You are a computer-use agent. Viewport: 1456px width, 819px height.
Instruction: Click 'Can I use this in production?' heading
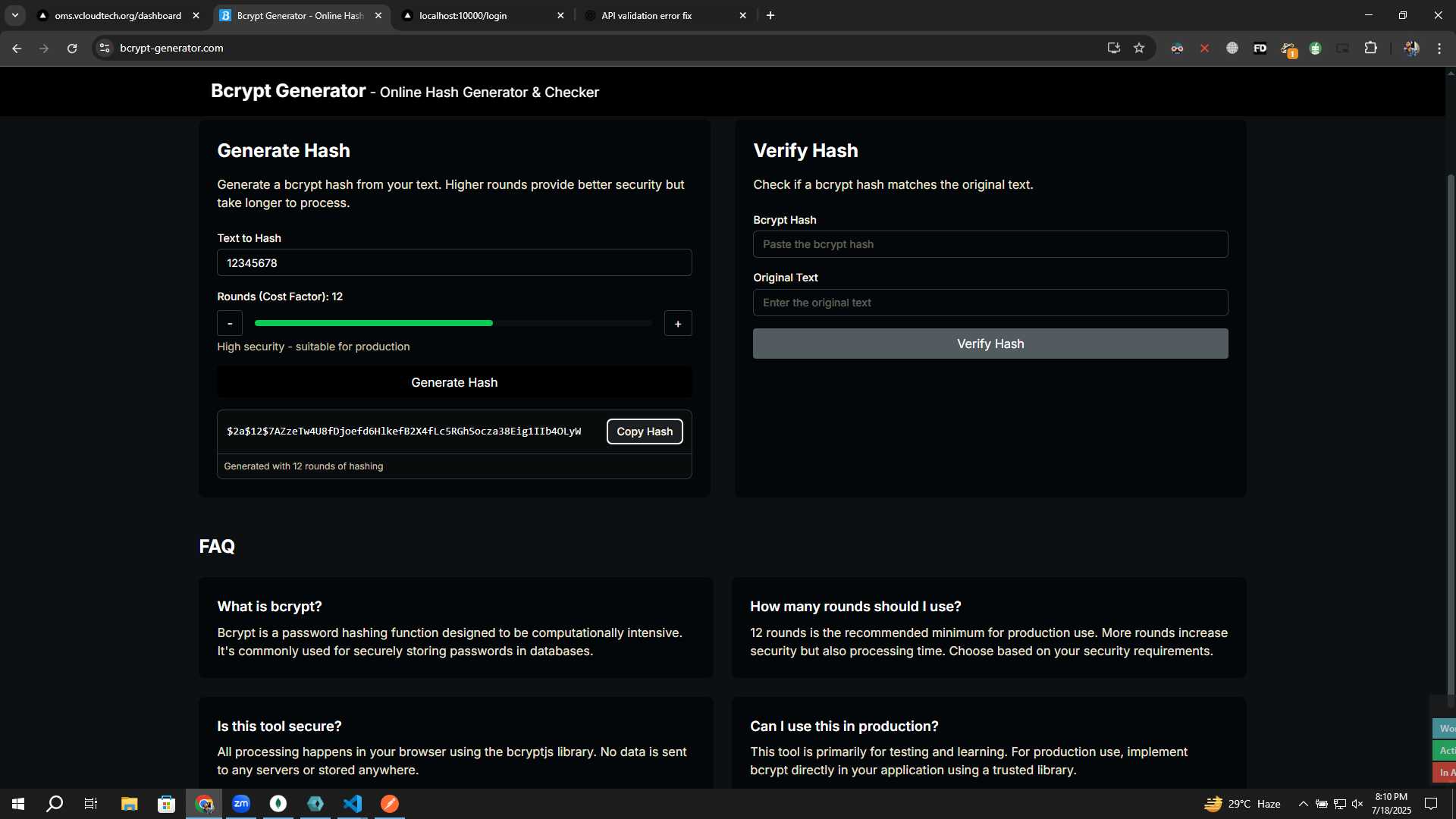click(844, 726)
